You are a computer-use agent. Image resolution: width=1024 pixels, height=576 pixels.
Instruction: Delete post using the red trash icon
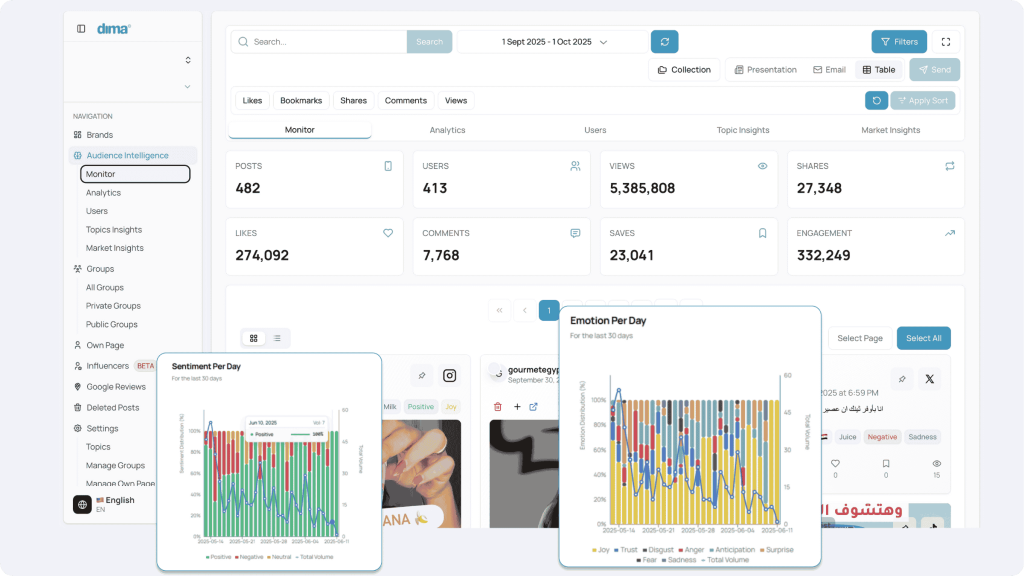(x=498, y=407)
